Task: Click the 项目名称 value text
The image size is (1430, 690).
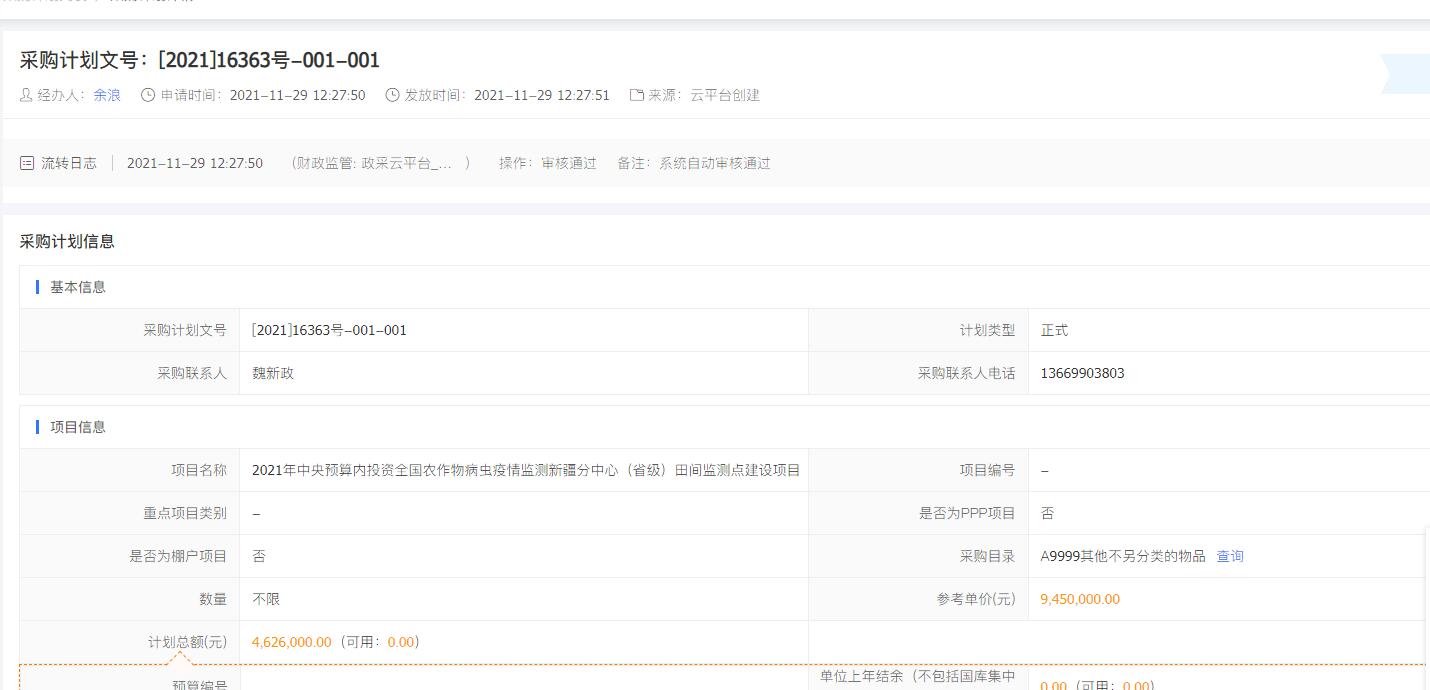Action: tap(526, 470)
